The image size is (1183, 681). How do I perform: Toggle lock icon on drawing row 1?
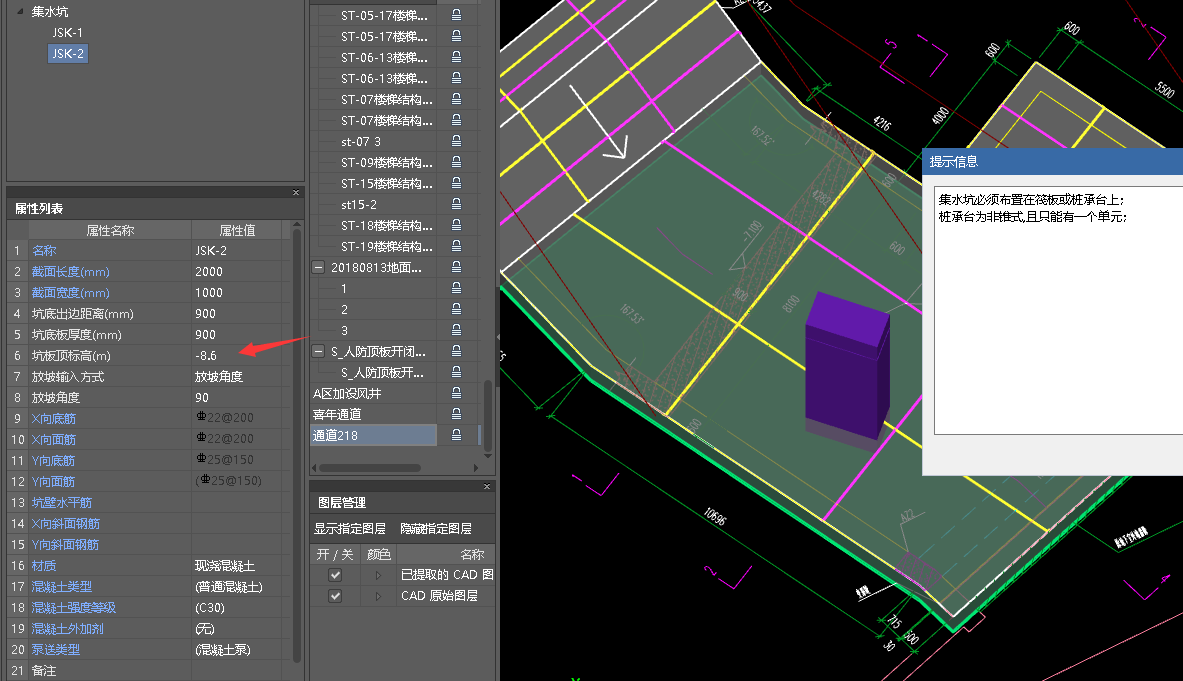(456, 288)
